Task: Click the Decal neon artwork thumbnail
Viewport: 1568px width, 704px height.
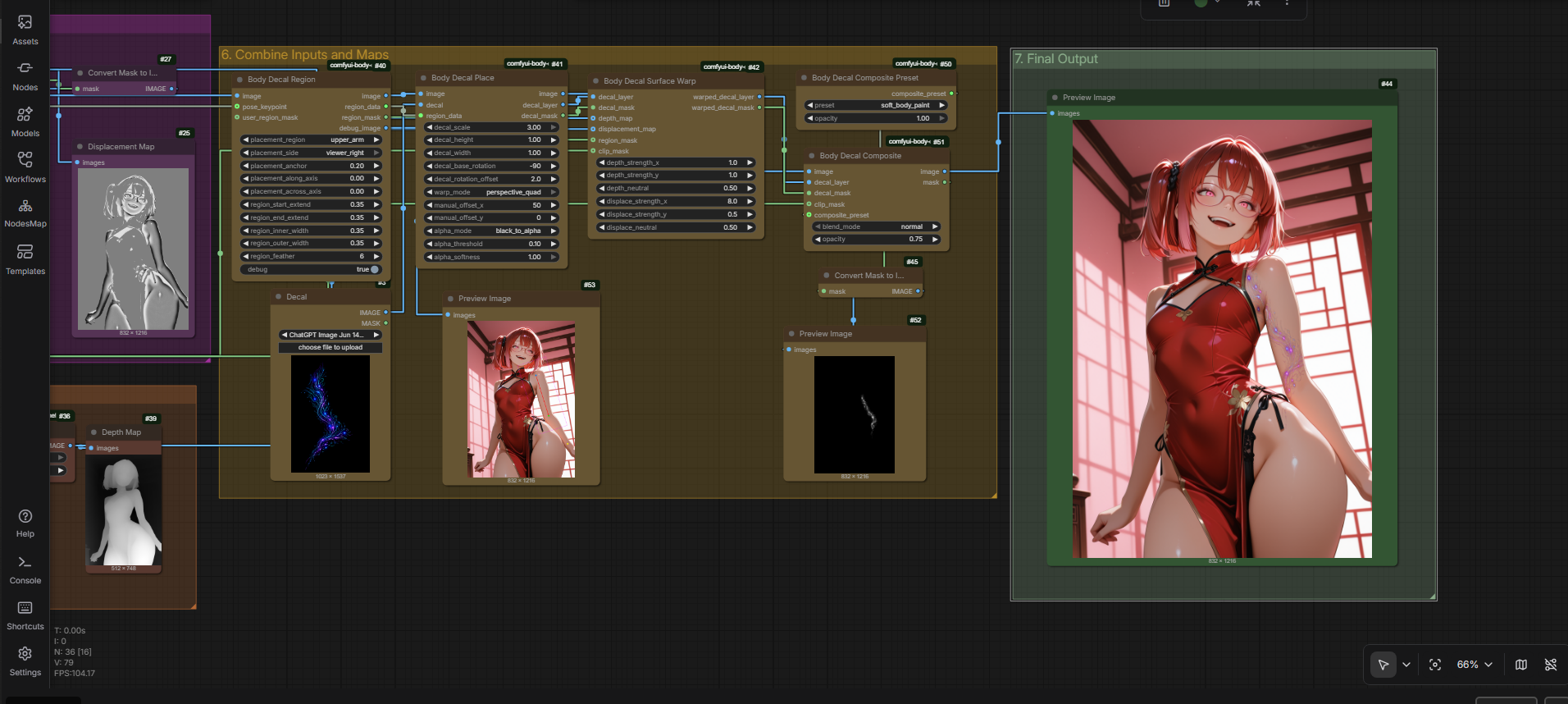Action: [330, 414]
